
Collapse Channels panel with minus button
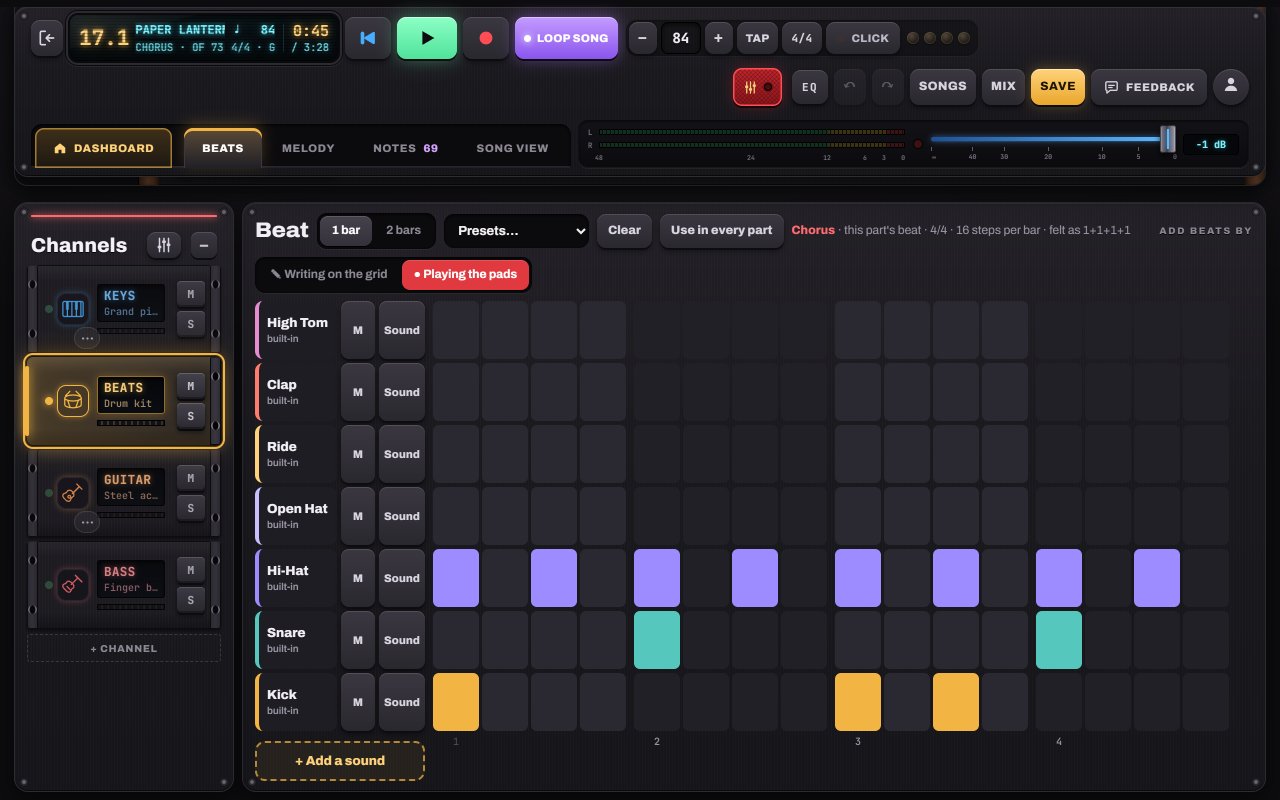tap(203, 245)
